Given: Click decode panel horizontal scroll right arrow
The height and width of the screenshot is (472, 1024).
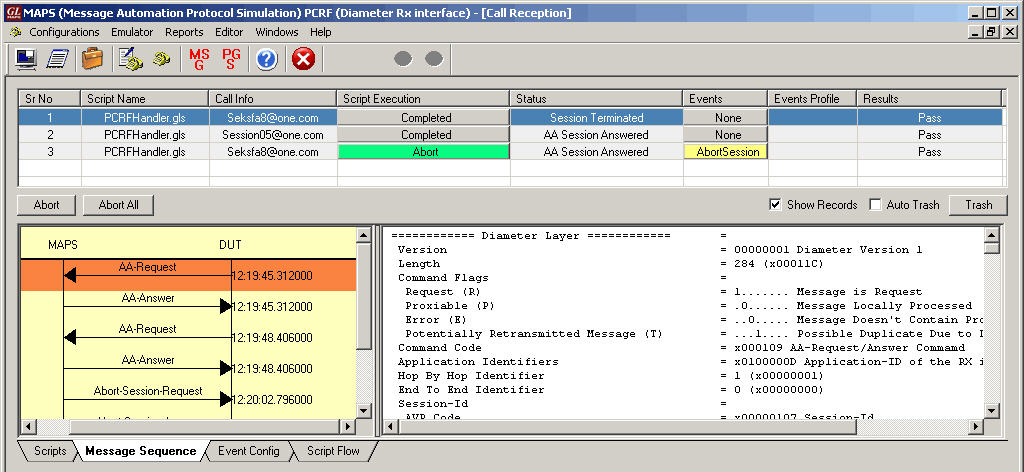Looking at the screenshot, I should click(x=976, y=426).
